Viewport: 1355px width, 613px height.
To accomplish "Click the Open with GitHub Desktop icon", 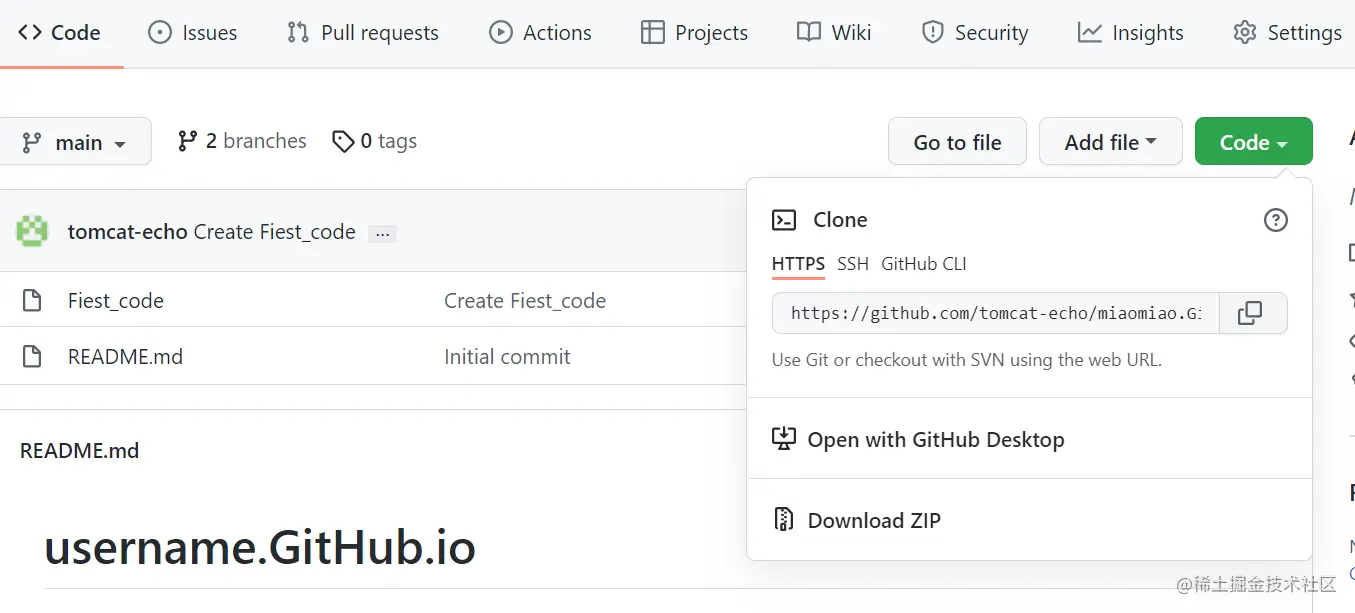I will 784,439.
